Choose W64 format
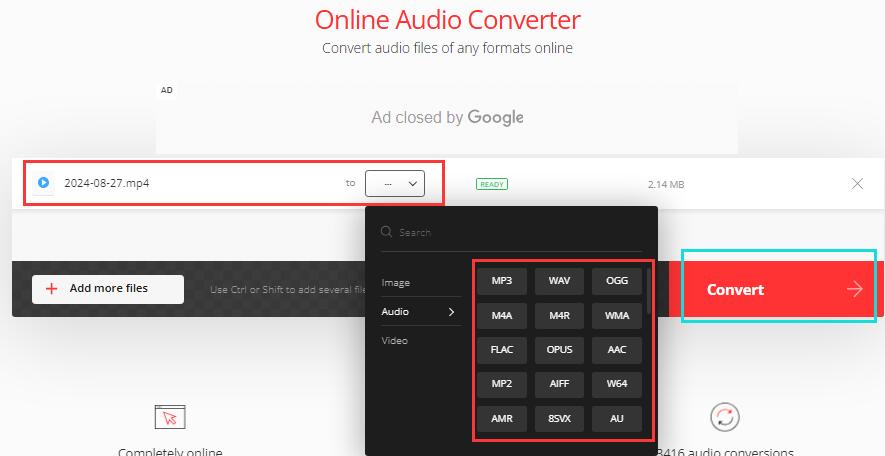Viewport: 885px width, 456px height. coord(617,384)
